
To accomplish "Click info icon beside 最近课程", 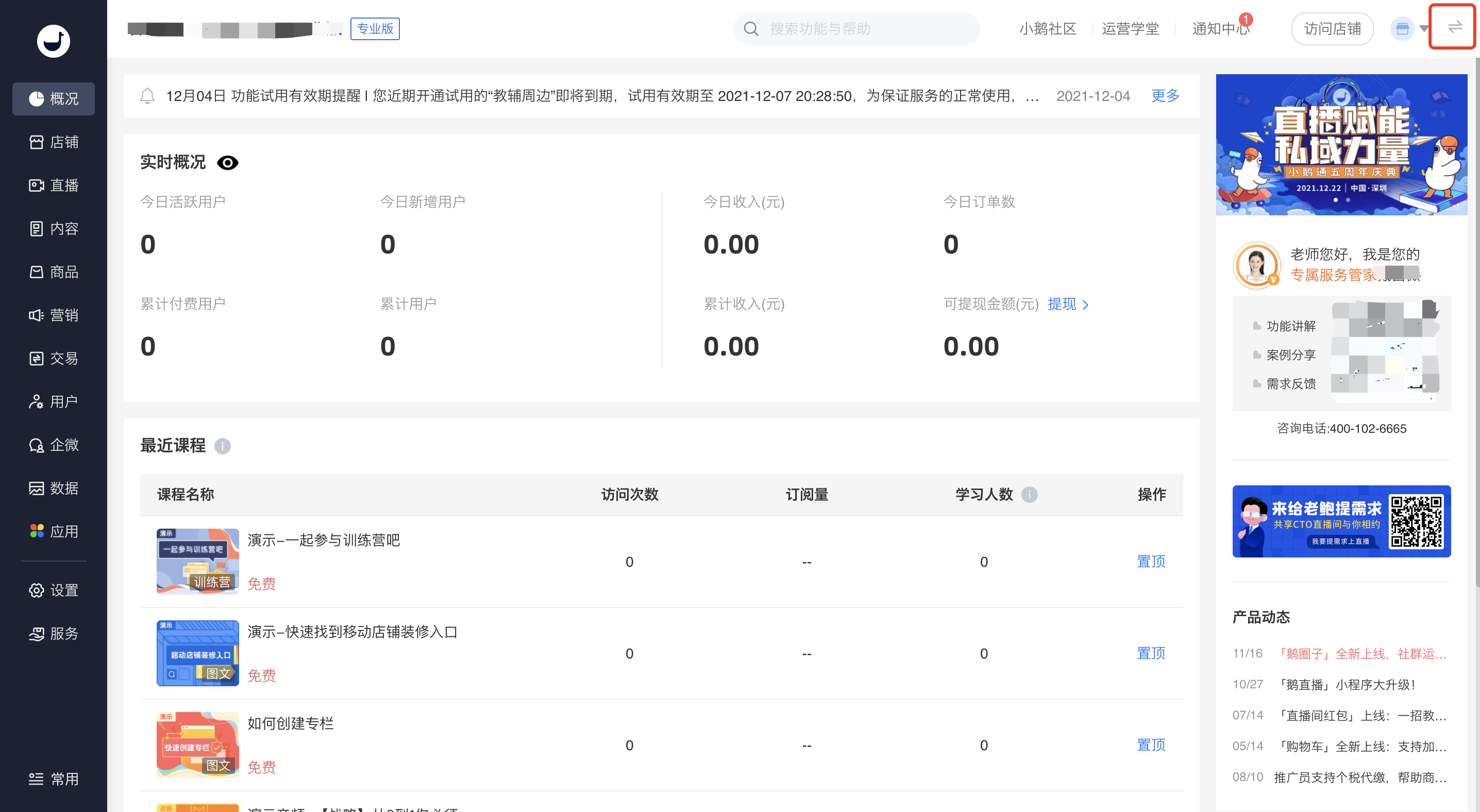I will pos(222,446).
